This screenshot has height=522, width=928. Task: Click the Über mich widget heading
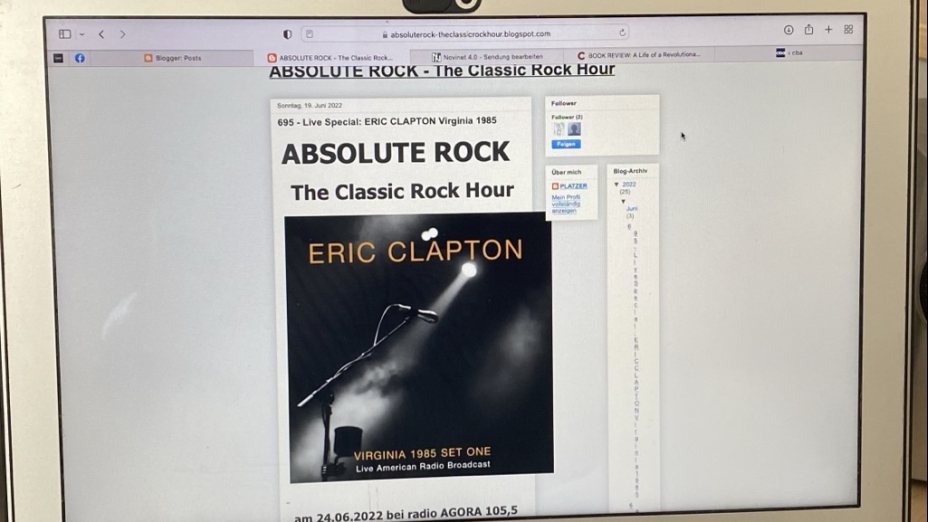click(566, 172)
